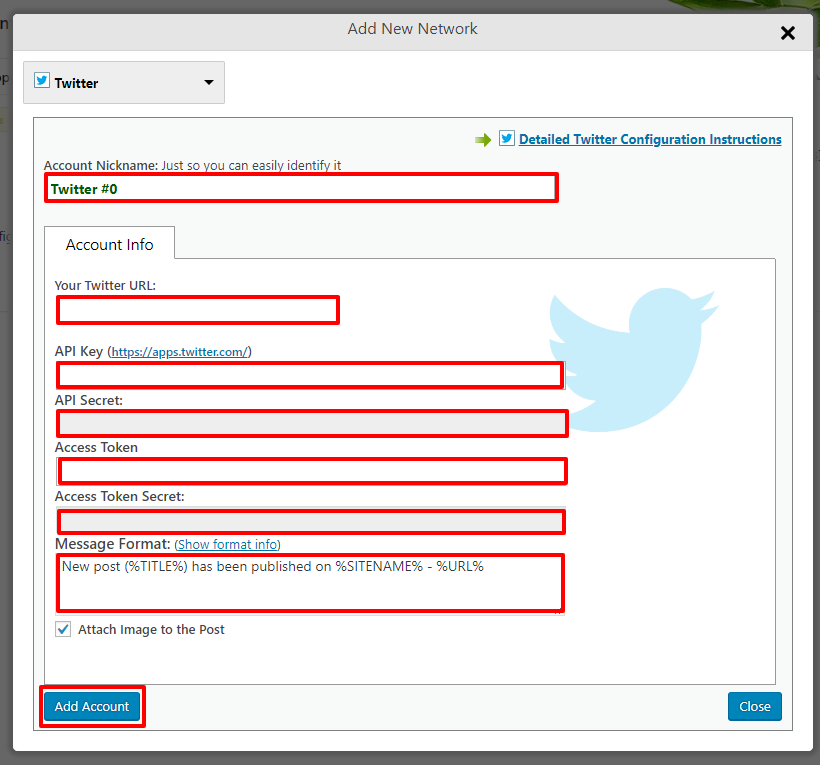Click the API Key input field
This screenshot has width=820, height=765.
pyautogui.click(x=310, y=375)
